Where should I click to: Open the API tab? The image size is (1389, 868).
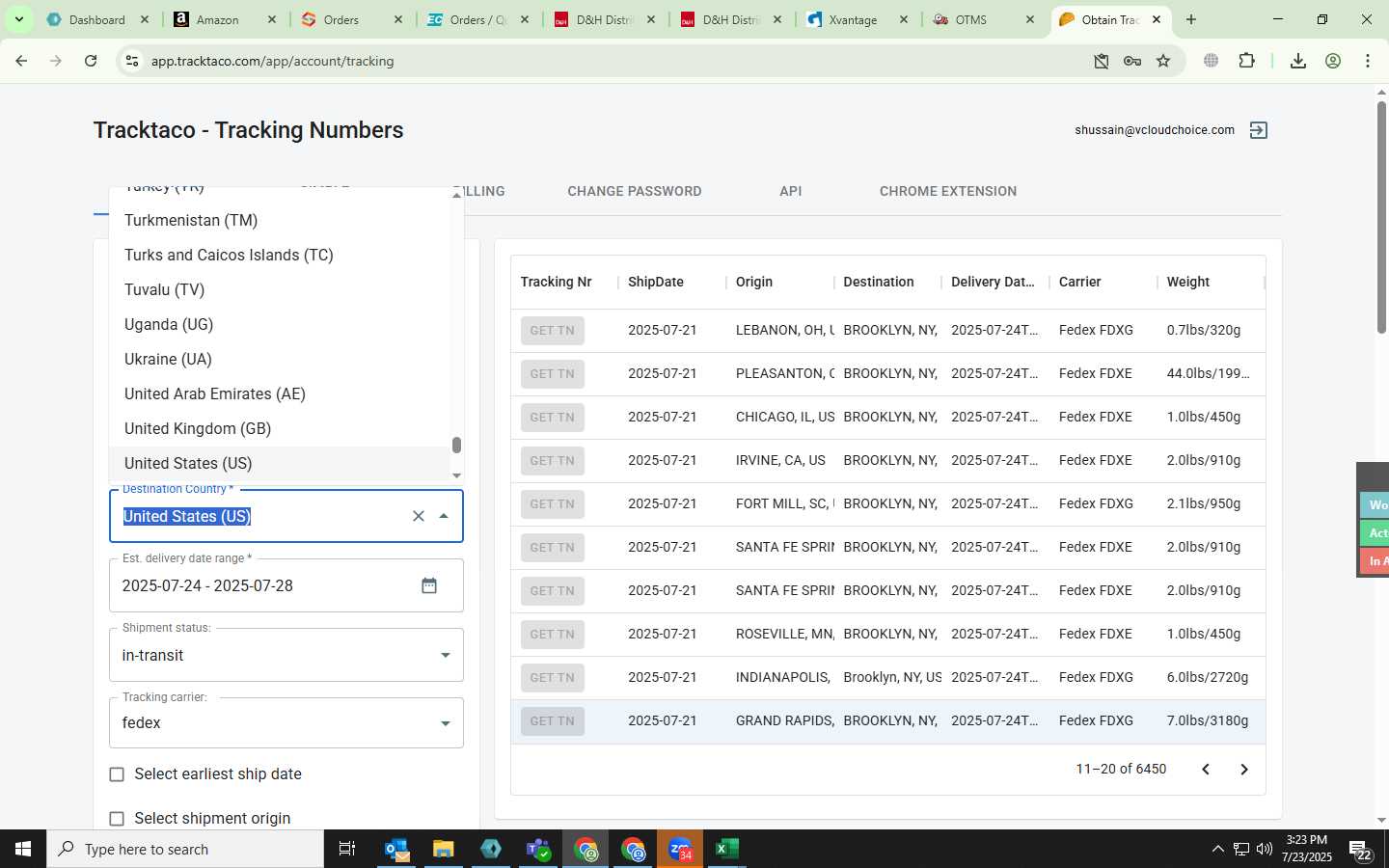click(x=791, y=191)
